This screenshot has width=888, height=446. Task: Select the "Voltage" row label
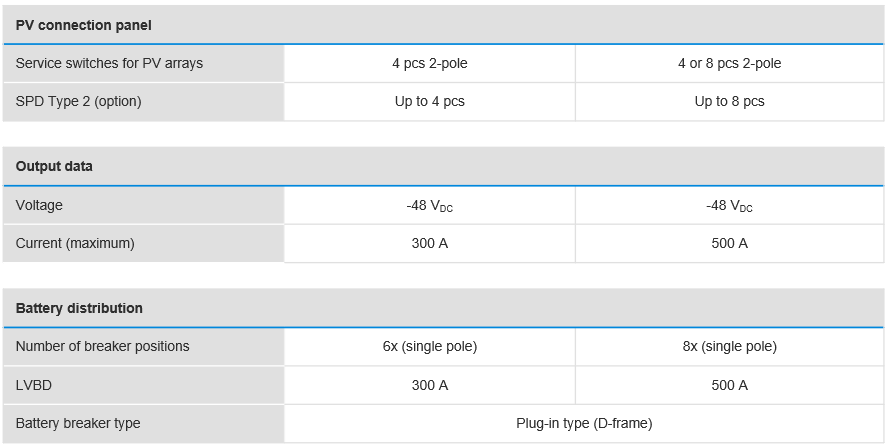tap(39, 205)
